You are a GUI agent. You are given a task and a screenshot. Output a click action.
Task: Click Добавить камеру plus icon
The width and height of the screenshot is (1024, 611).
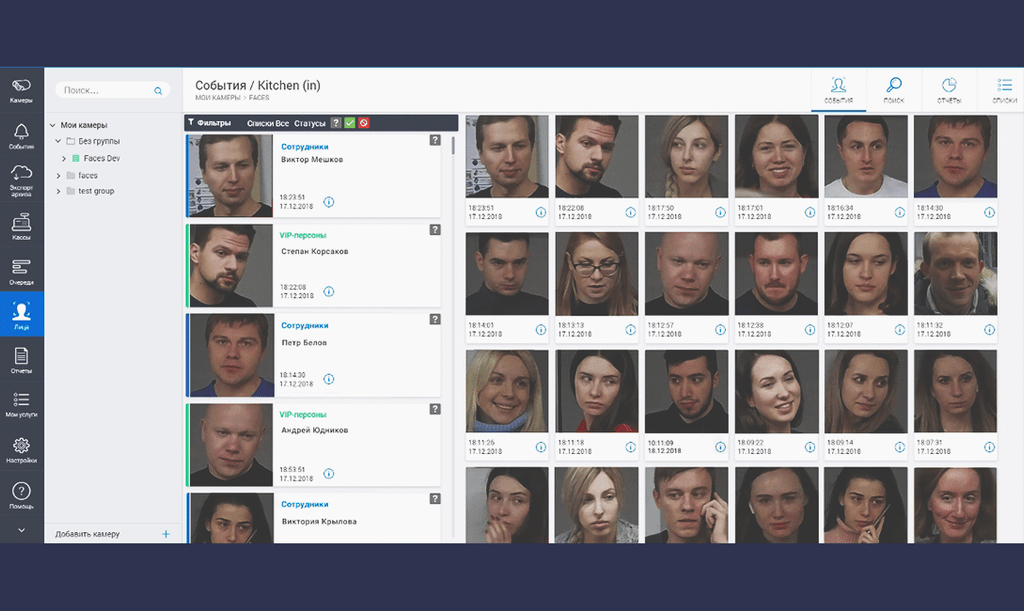[166, 534]
